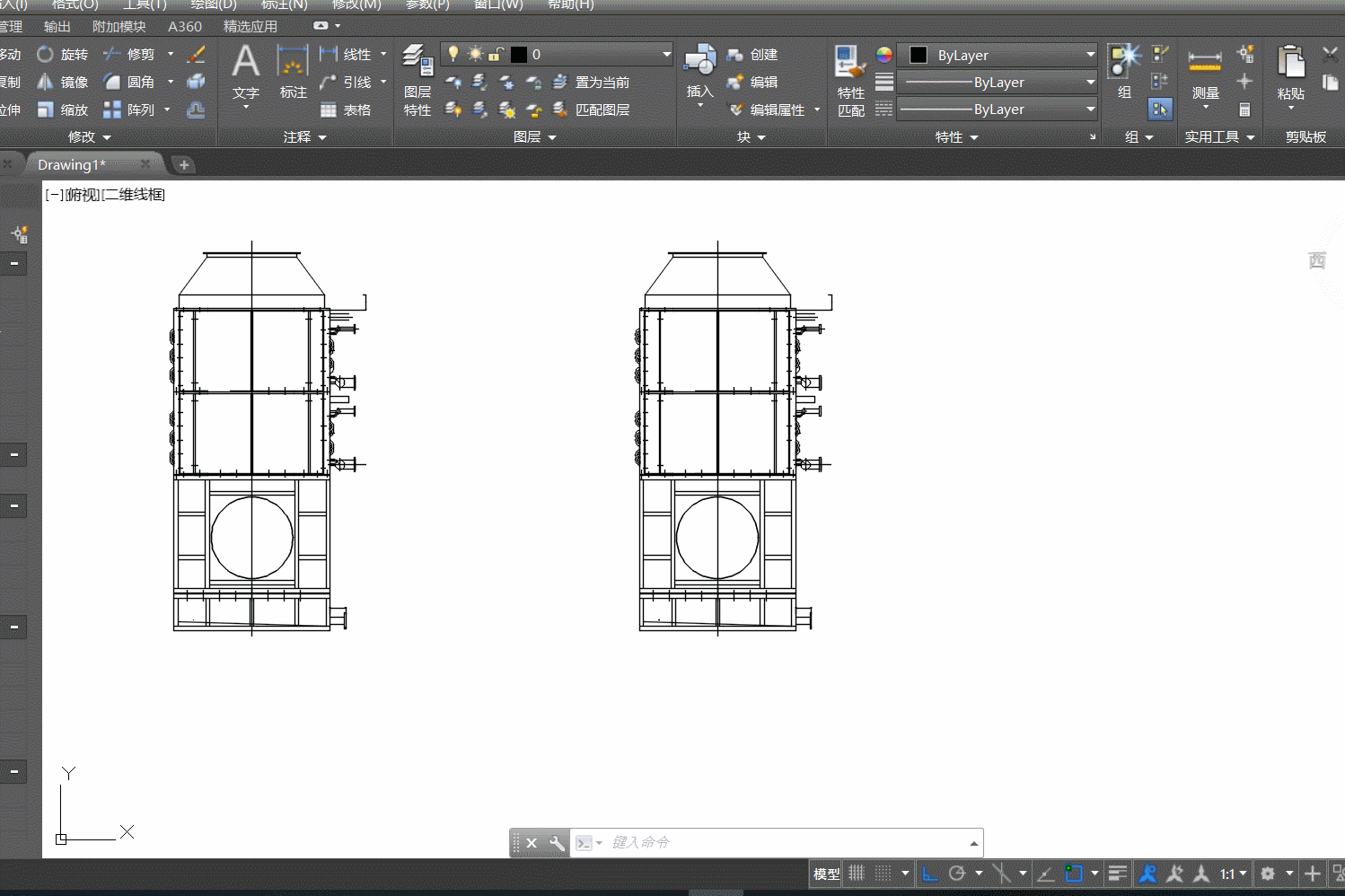This screenshot has height=896, width=1345.
Task: Open the calculator icon in Utilities
Action: [x=1244, y=110]
